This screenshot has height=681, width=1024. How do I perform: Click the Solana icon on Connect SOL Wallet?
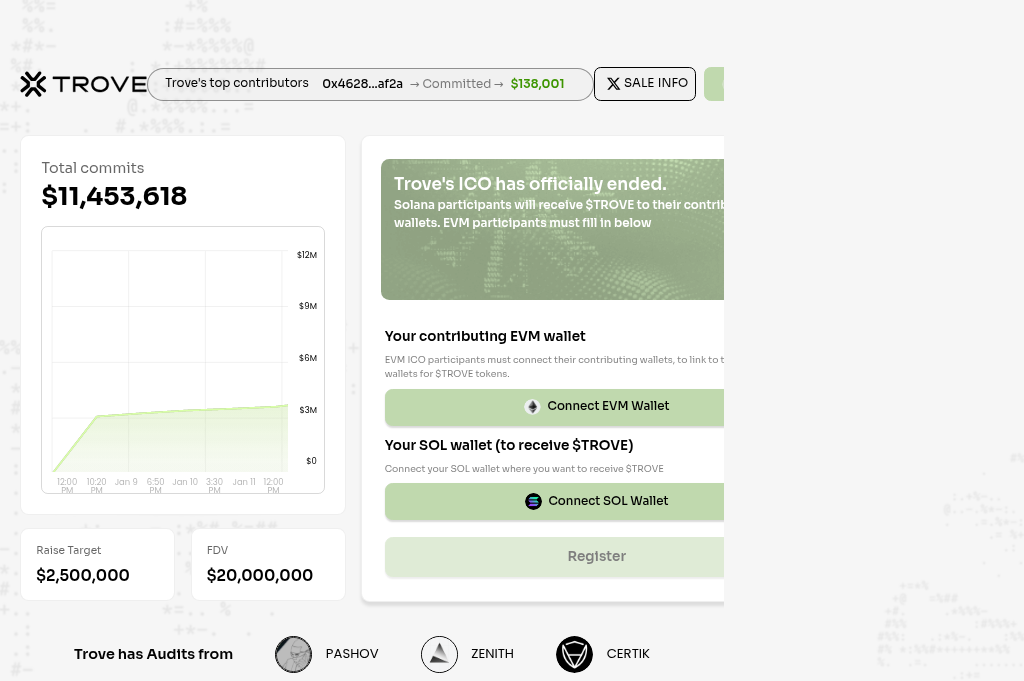(x=533, y=501)
